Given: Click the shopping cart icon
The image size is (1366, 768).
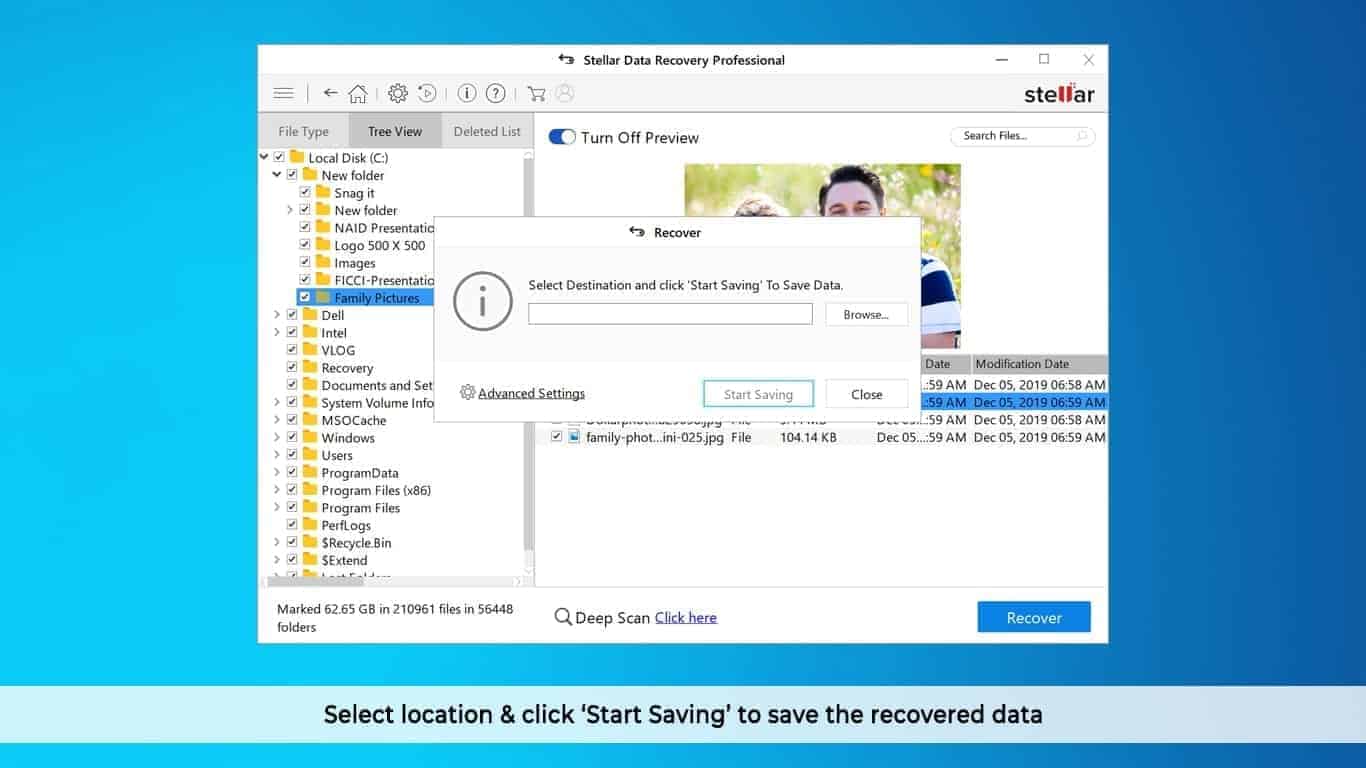Looking at the screenshot, I should (537, 92).
